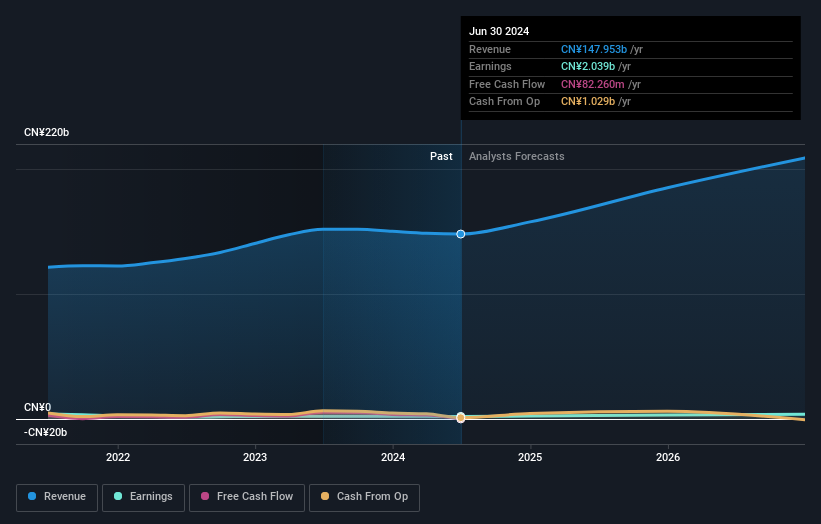Click the CN¥0 y-axis label
Viewport: 821px width, 524px height.
(38, 407)
